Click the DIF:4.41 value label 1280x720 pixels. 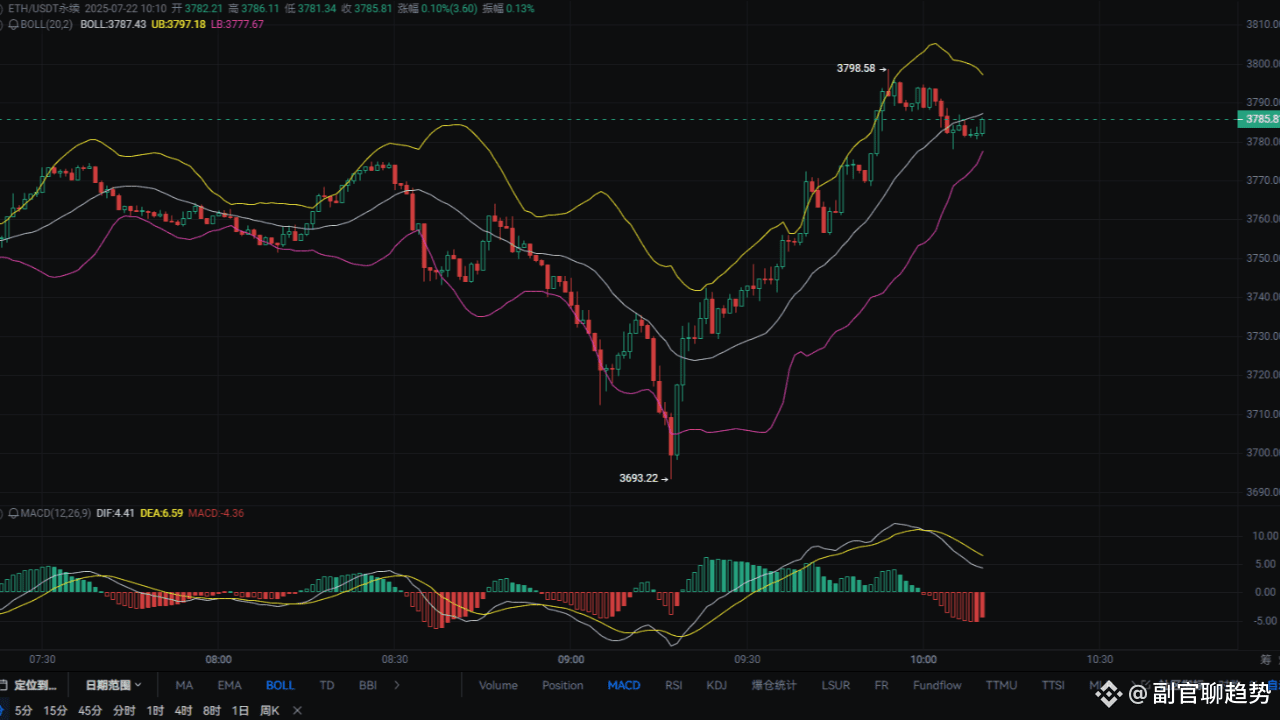[116, 513]
